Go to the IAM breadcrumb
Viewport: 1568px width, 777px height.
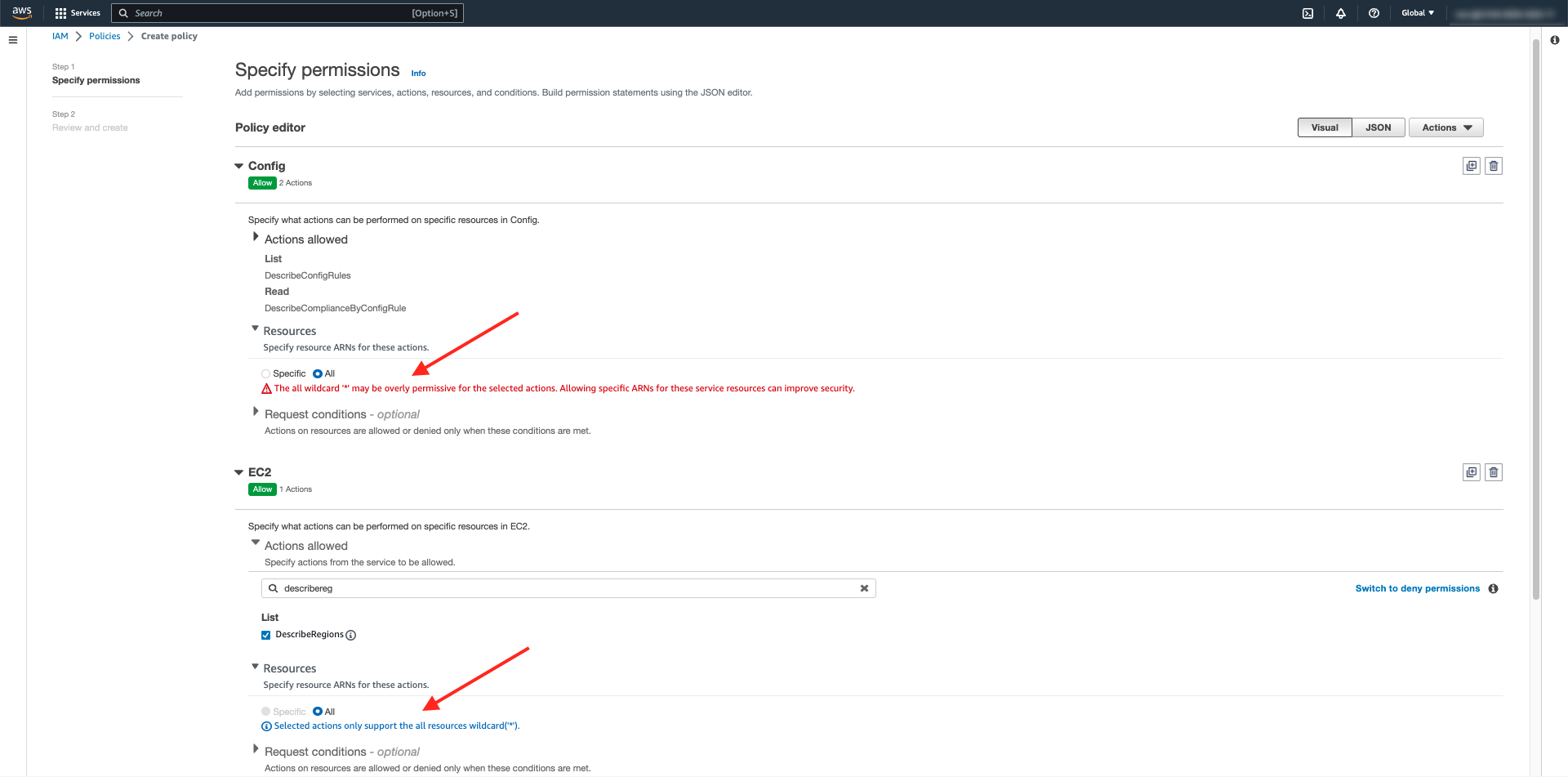click(60, 36)
